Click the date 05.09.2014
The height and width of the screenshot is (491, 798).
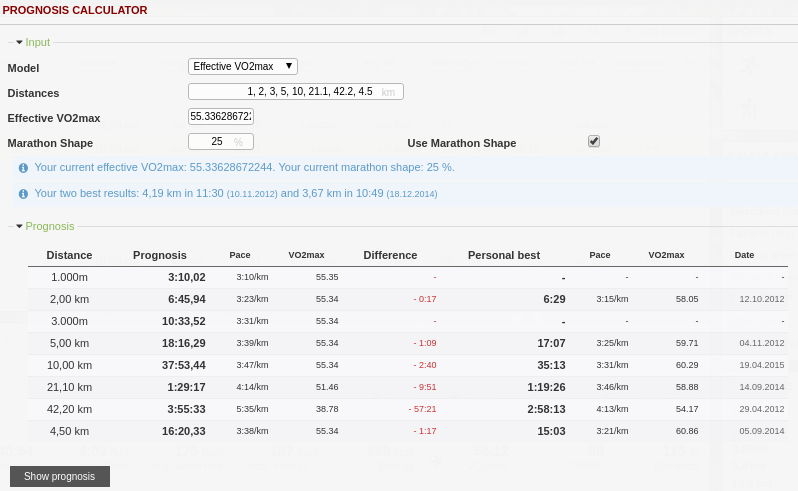pos(762,431)
